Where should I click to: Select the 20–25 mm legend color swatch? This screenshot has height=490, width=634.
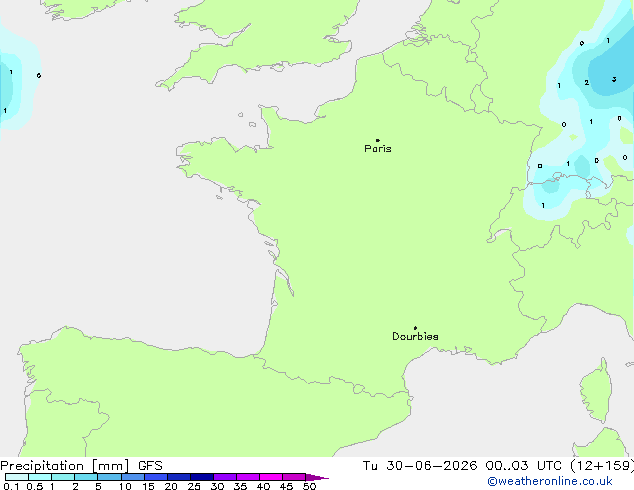[178, 477]
